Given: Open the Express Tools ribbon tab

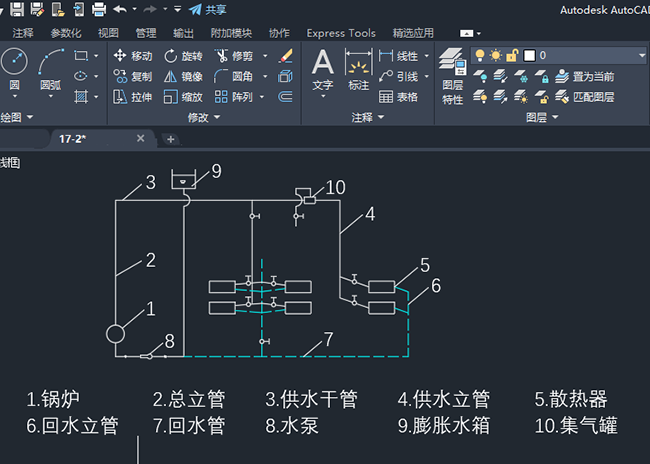Looking at the screenshot, I should click(341, 33).
